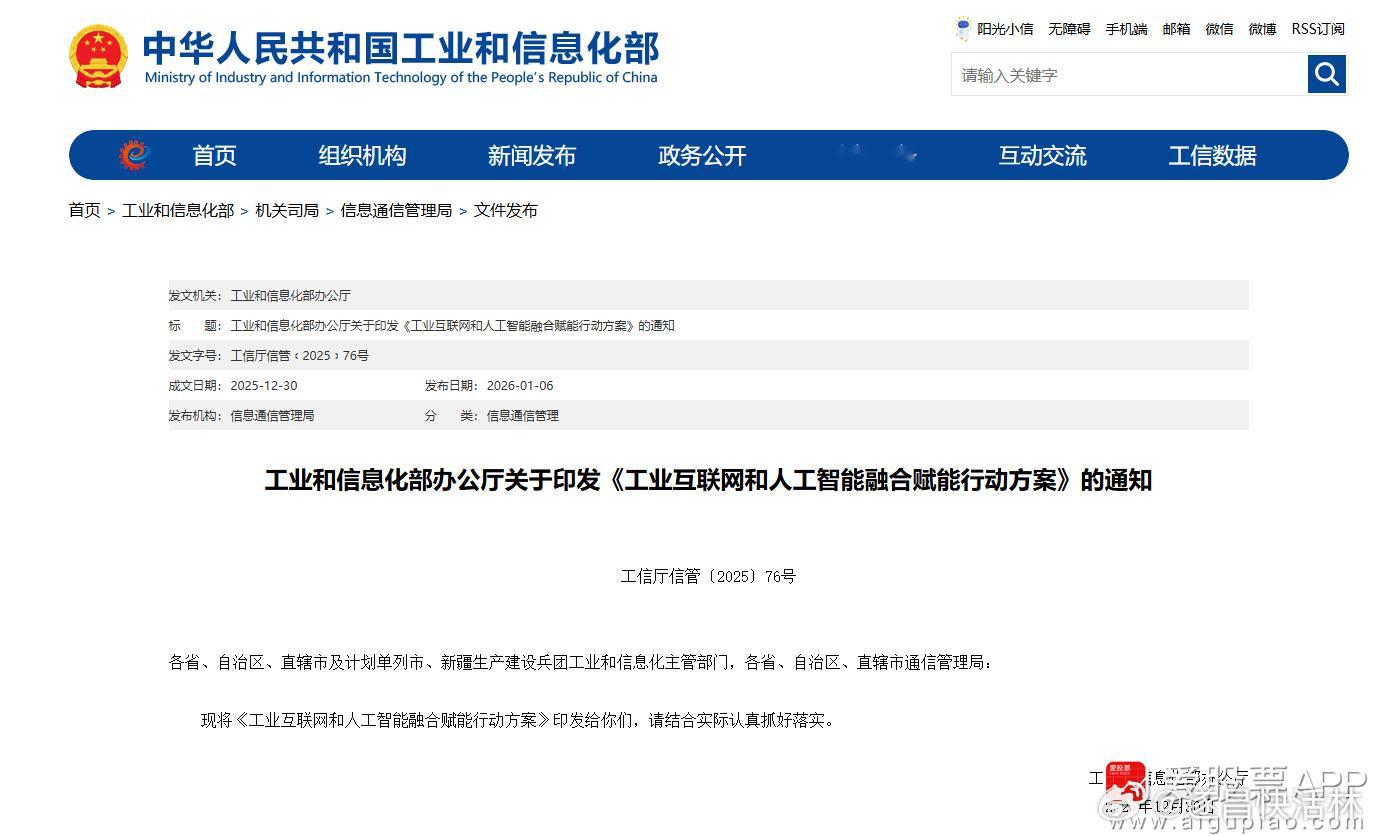
Task: Open 工信数据 navigation item
Action: (1212, 155)
